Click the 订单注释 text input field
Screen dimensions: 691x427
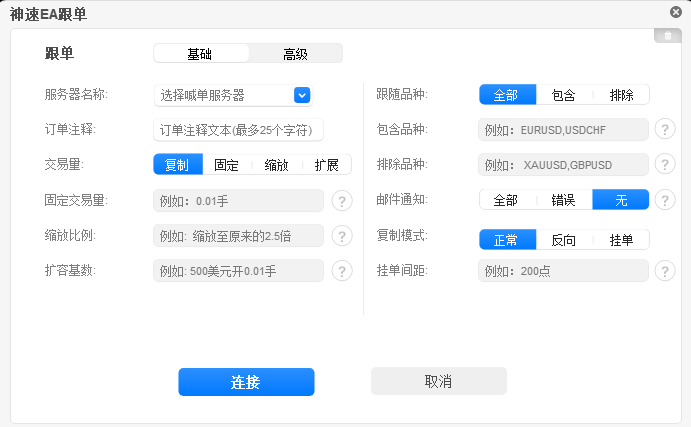click(x=238, y=130)
